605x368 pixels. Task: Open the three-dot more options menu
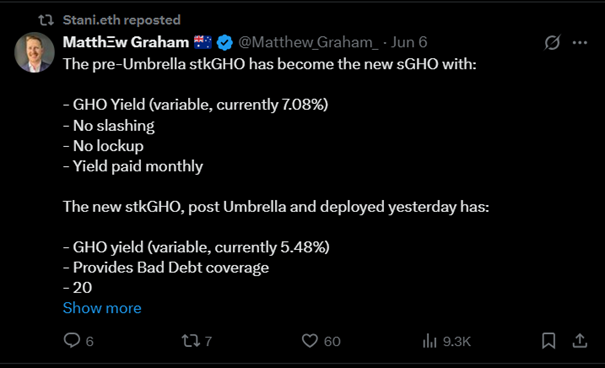[580, 43]
